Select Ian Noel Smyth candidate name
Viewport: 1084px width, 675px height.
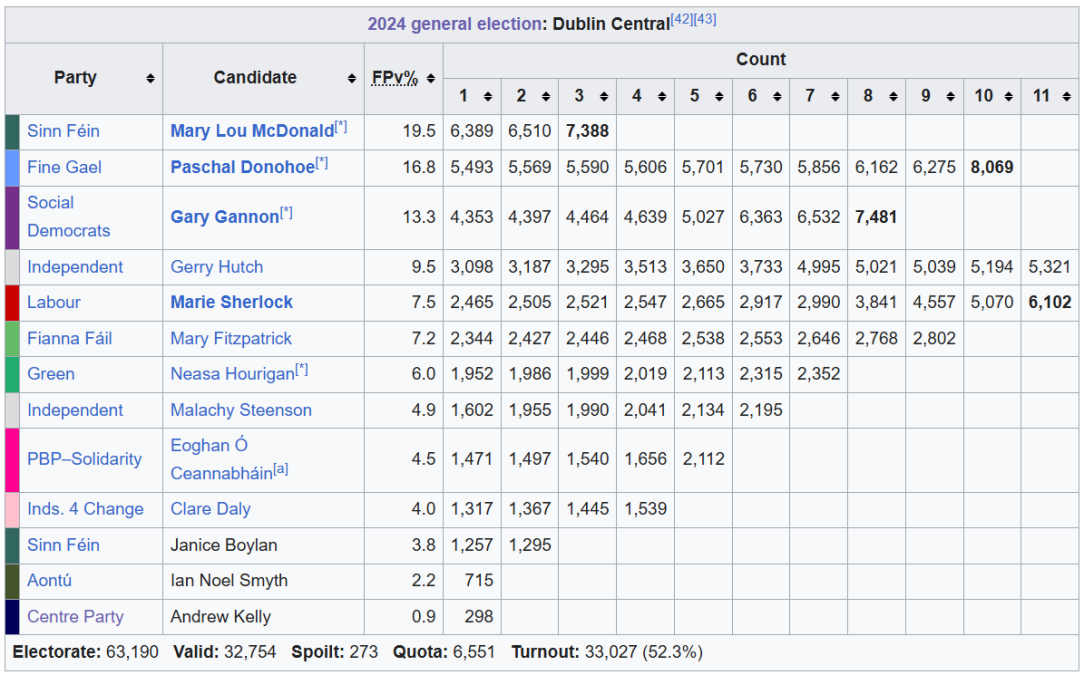[x=229, y=580]
